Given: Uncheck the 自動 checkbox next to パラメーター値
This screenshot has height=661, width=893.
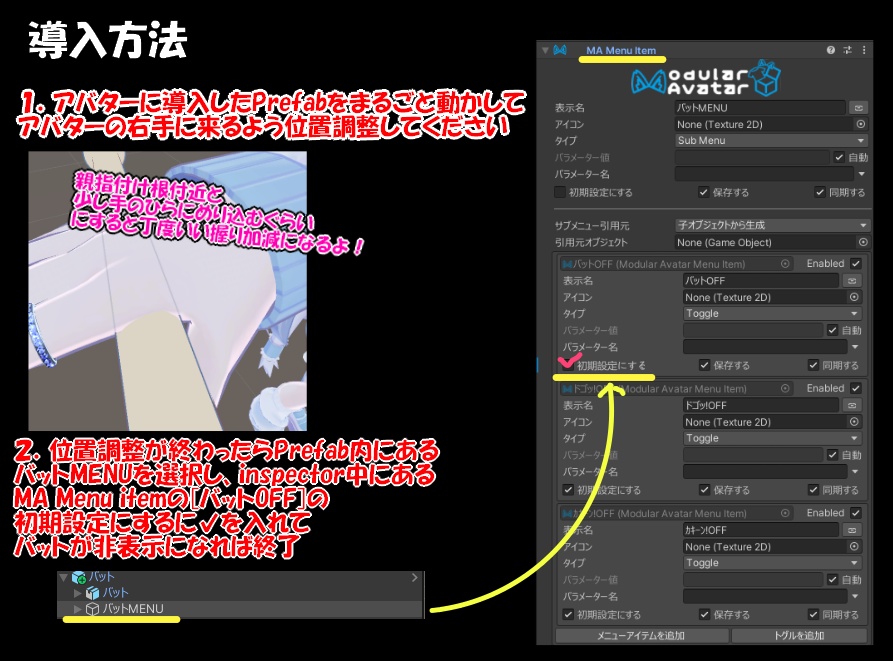Looking at the screenshot, I should 838,157.
